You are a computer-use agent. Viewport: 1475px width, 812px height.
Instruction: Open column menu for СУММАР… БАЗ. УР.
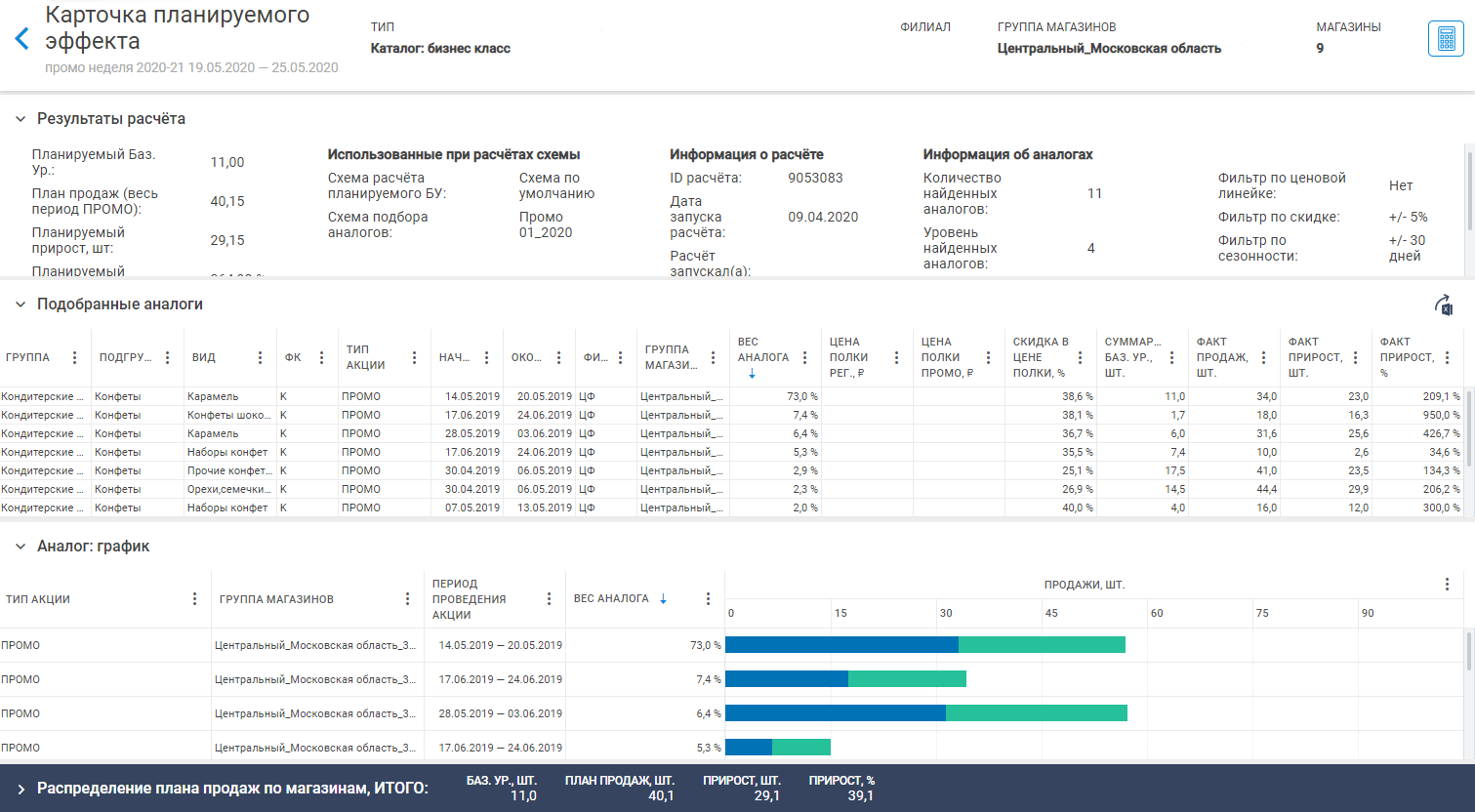pyautogui.click(x=1172, y=358)
